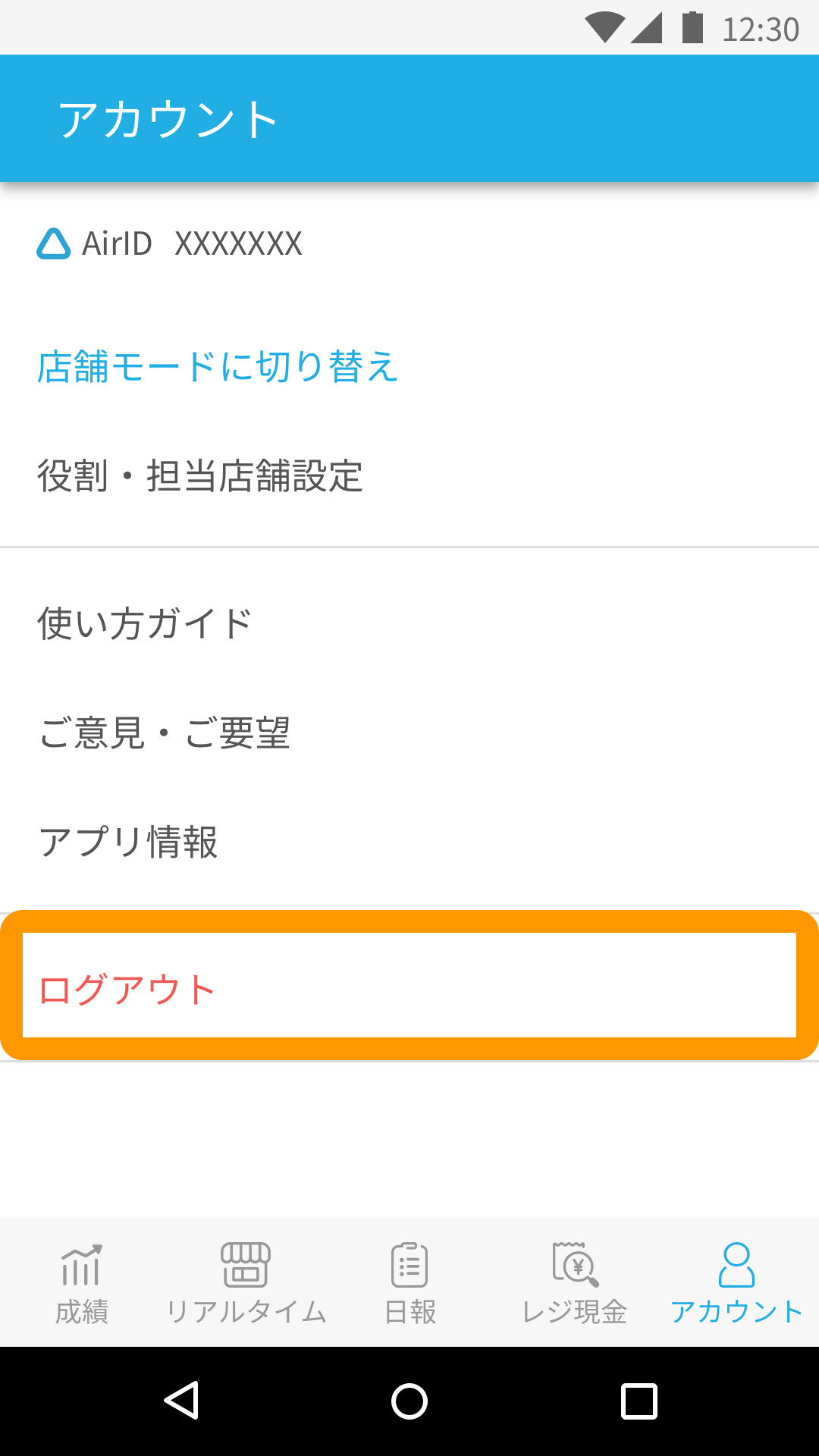Tap the Android home circle

[409, 1401]
